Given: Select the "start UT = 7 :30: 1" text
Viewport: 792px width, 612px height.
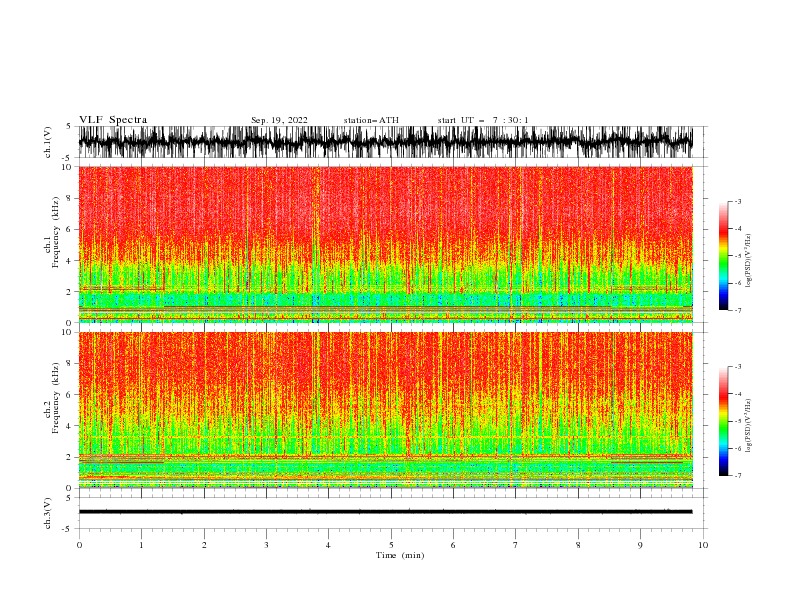Looking at the screenshot, I should [483, 120].
